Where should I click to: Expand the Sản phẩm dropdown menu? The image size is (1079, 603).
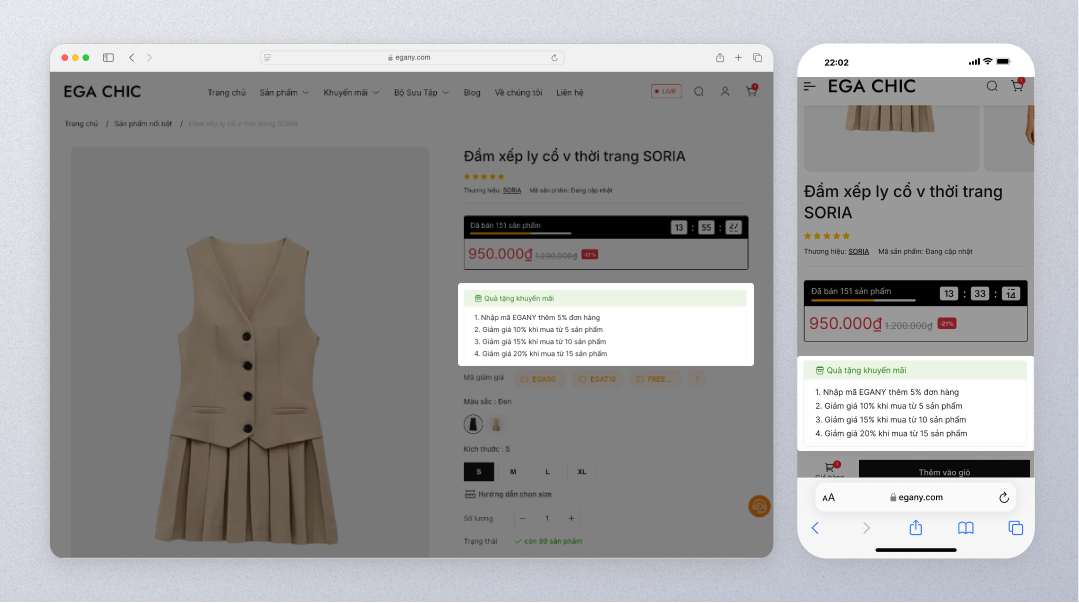point(284,93)
